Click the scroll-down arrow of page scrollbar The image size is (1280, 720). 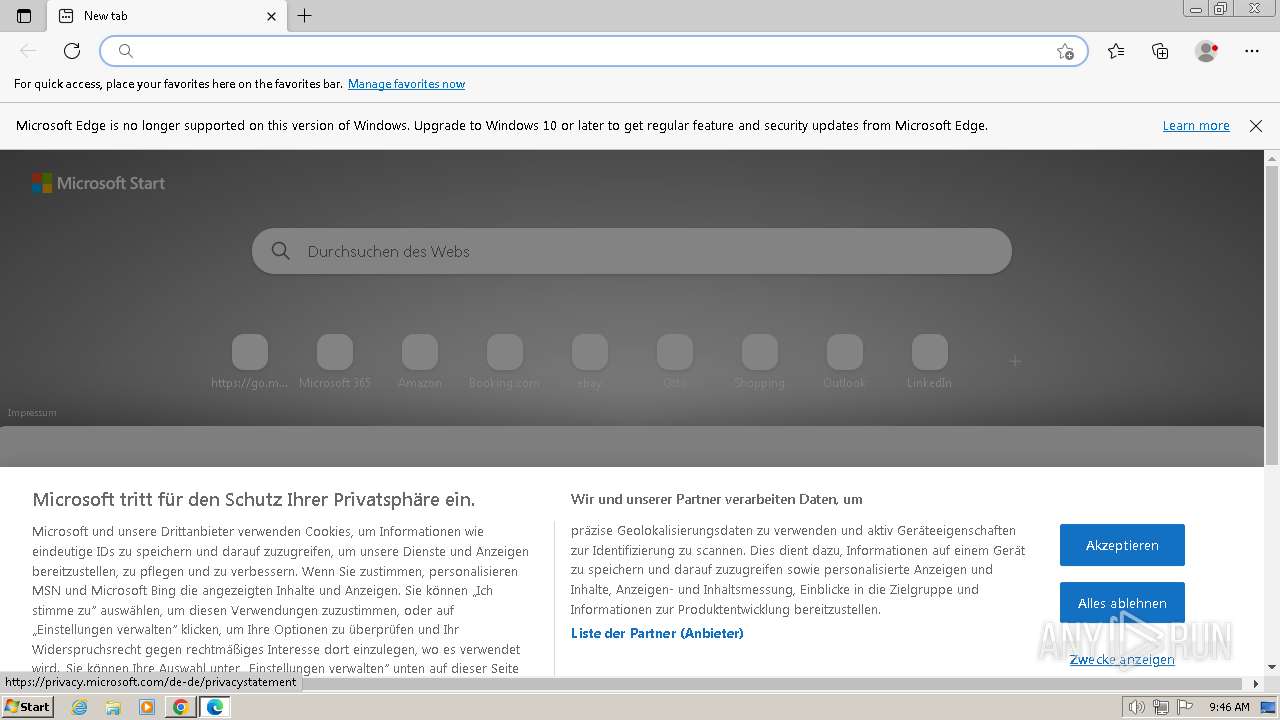(x=1272, y=667)
